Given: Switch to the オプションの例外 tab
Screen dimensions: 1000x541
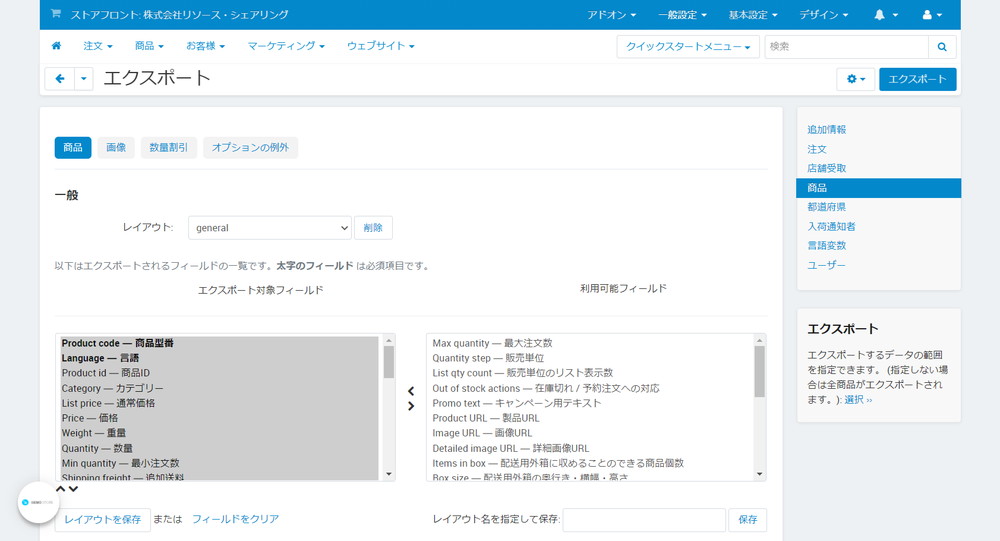Looking at the screenshot, I should (251, 147).
